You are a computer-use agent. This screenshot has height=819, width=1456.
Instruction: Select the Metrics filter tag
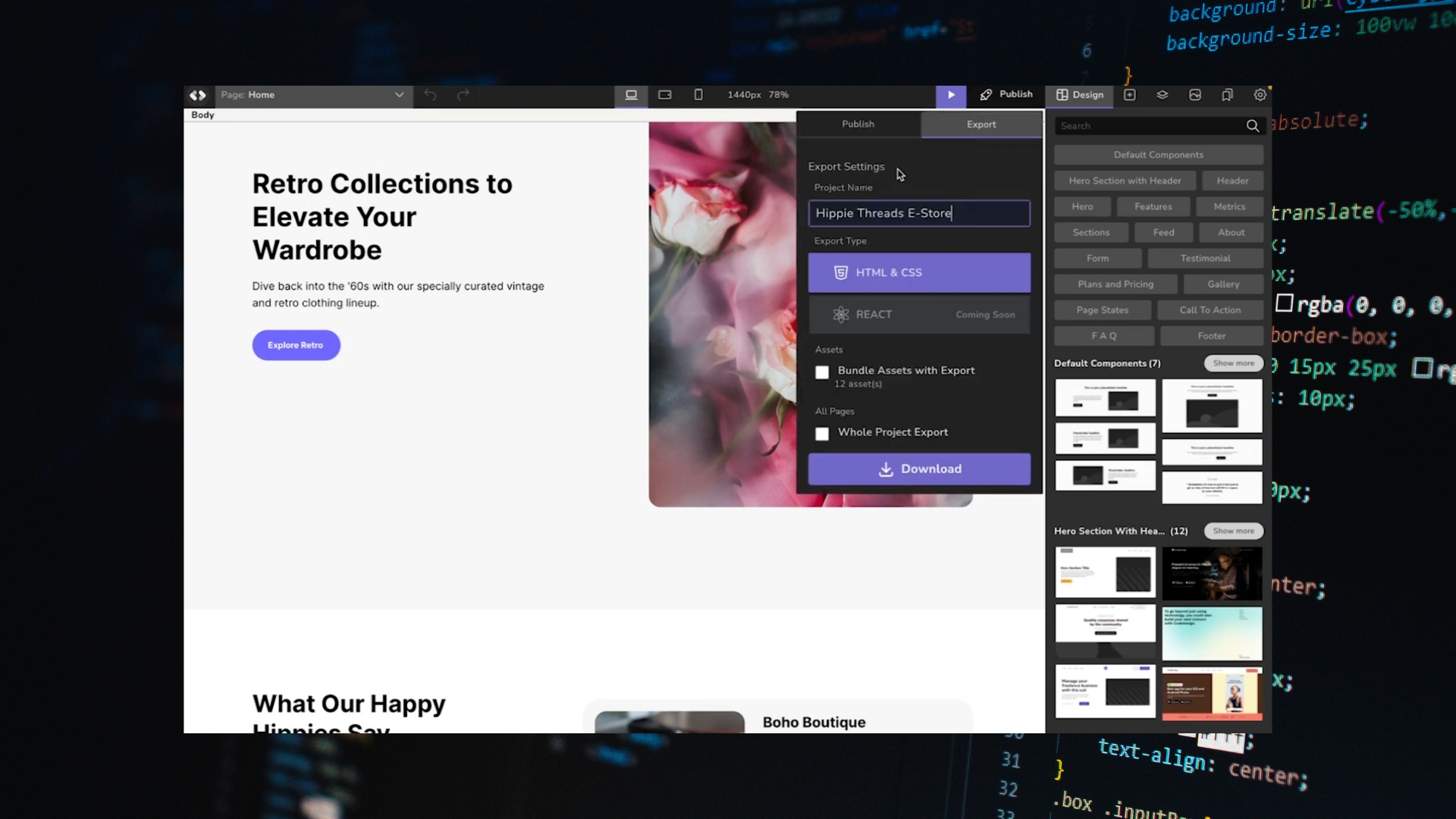pyautogui.click(x=1229, y=206)
